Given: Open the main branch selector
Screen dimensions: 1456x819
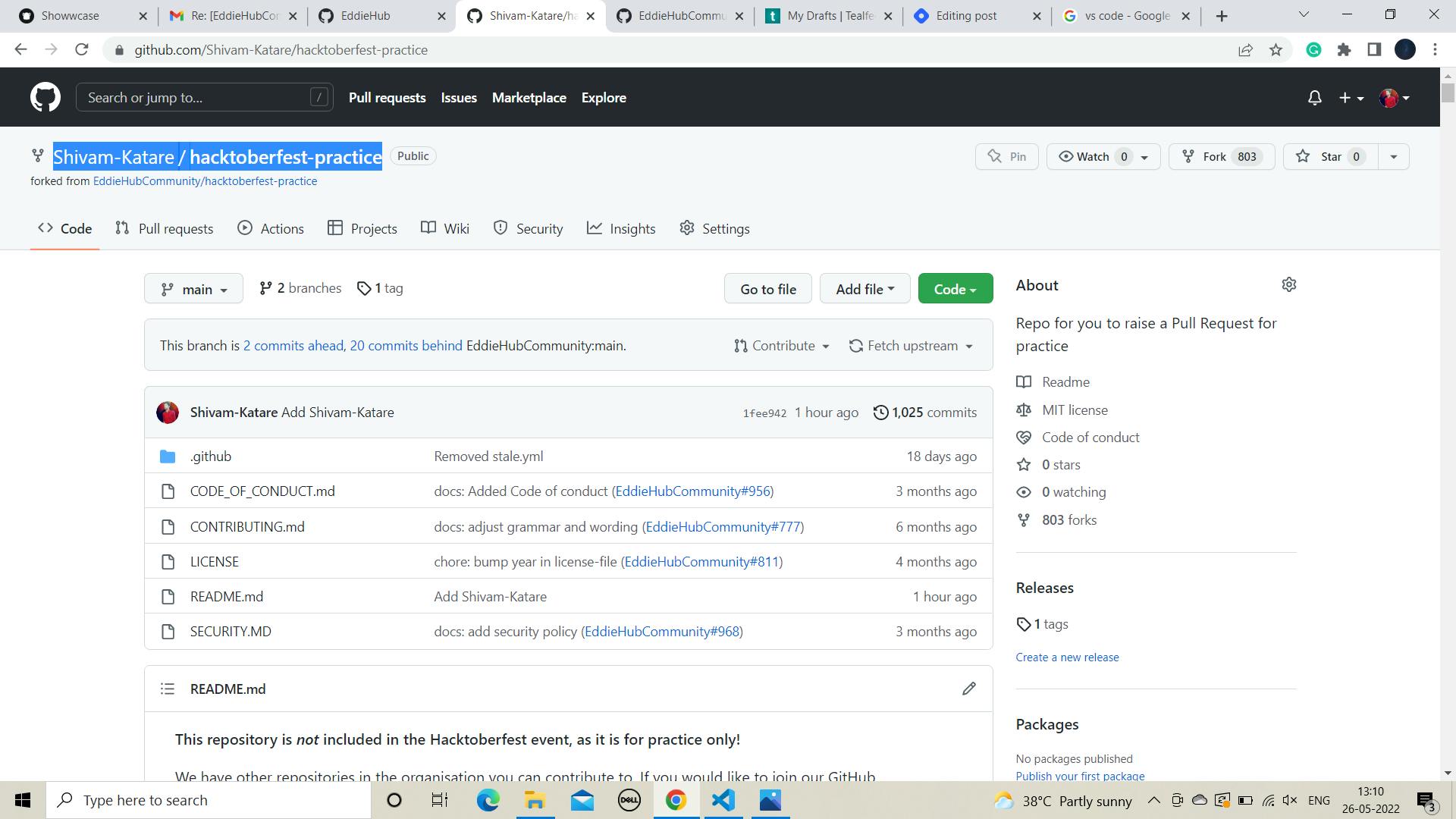Looking at the screenshot, I should click(193, 289).
